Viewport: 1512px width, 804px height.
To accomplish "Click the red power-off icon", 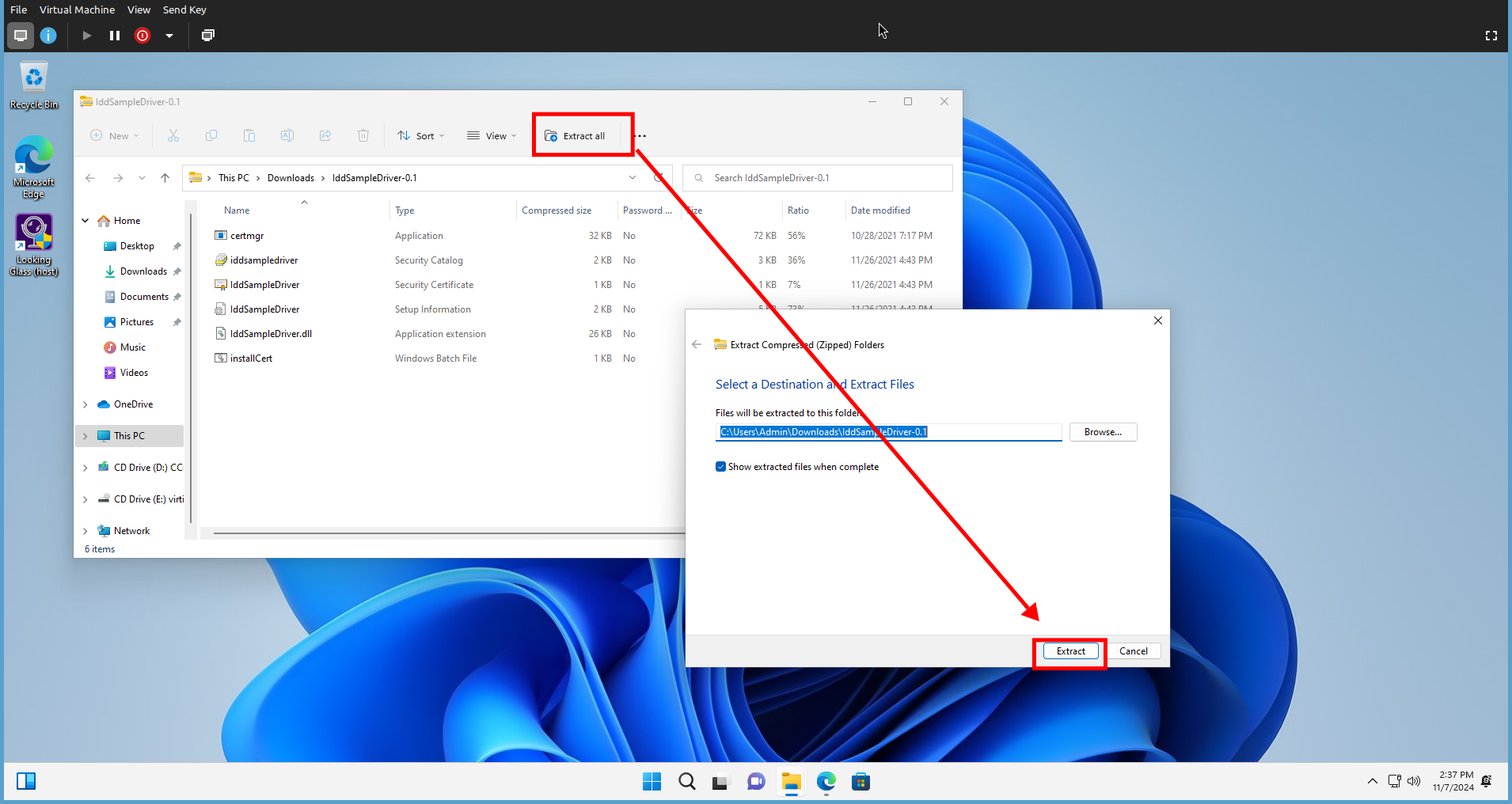I will coord(142,35).
